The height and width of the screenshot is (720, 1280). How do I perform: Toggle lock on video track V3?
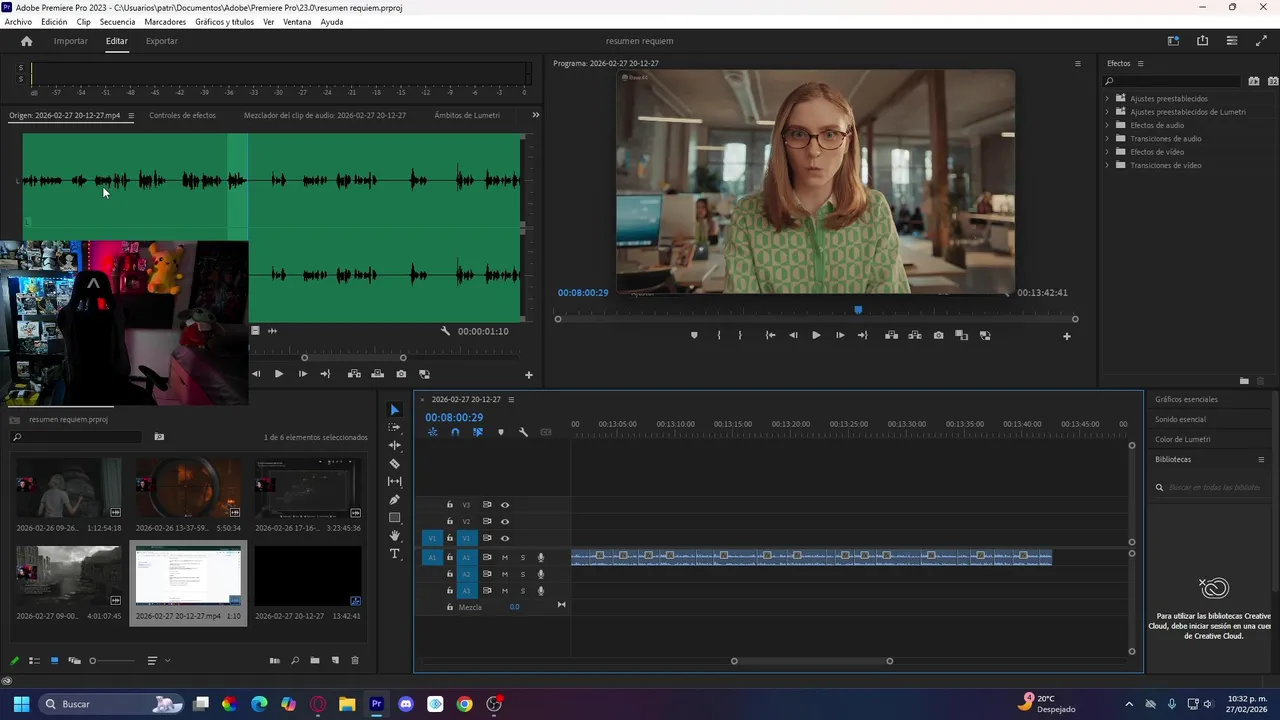tap(450, 505)
